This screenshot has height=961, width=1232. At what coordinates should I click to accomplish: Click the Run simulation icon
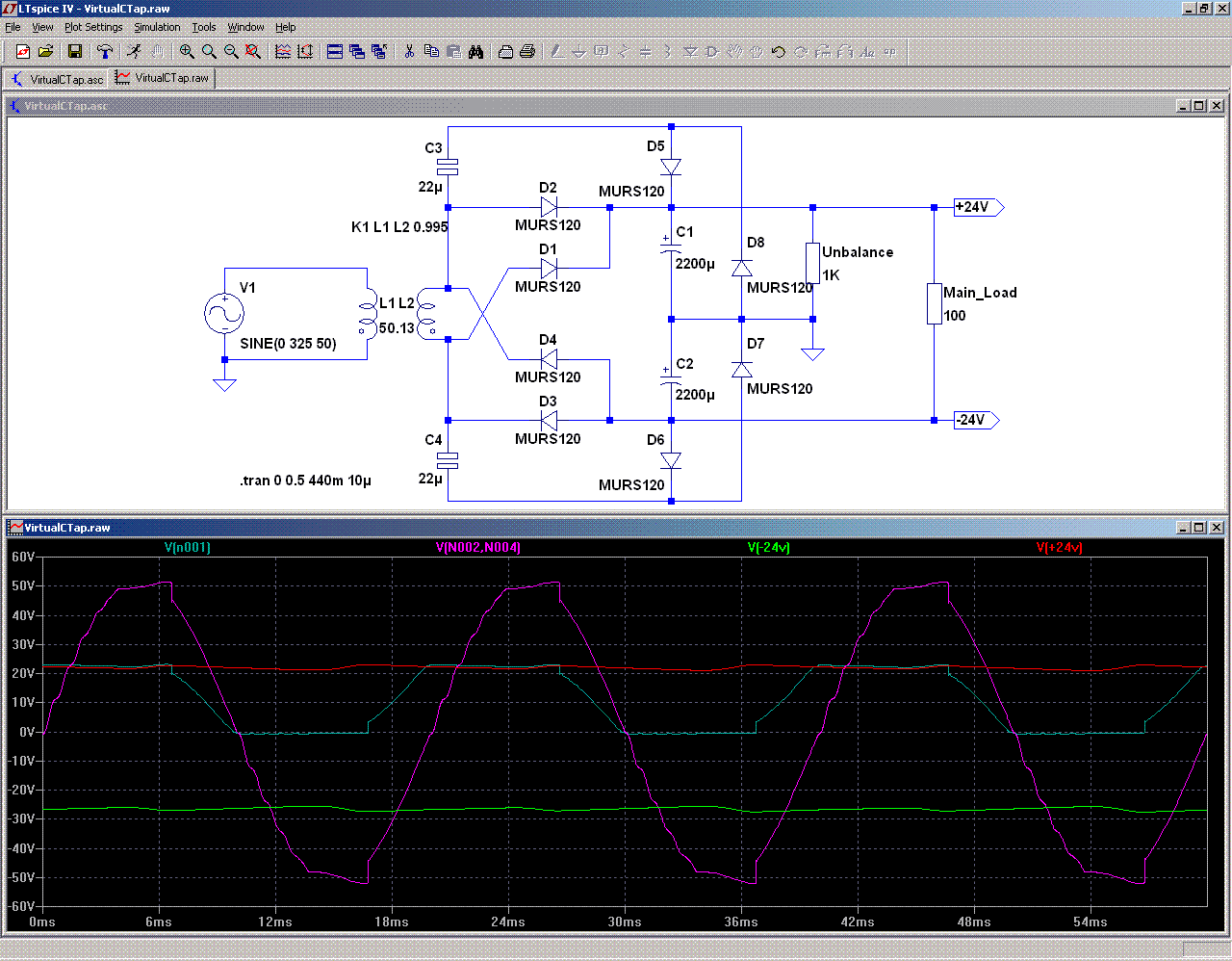(x=135, y=51)
